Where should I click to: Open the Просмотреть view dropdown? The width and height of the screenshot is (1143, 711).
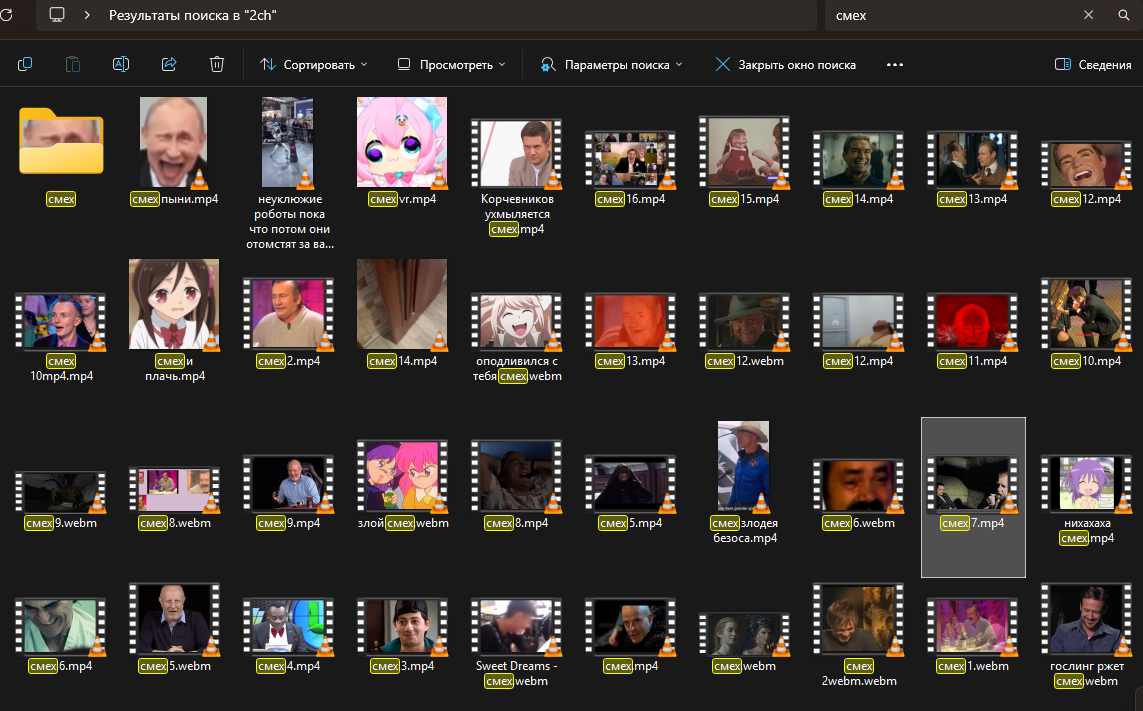pyautogui.click(x=452, y=64)
